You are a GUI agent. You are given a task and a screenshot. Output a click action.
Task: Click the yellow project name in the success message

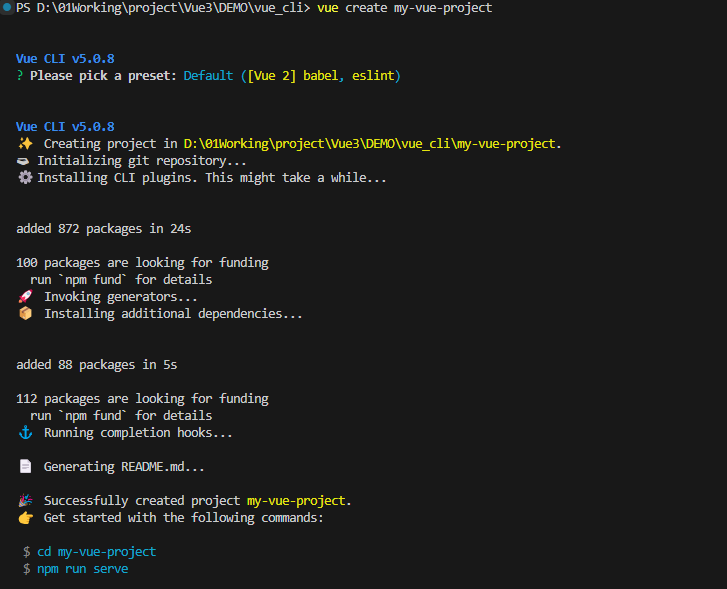point(299,501)
